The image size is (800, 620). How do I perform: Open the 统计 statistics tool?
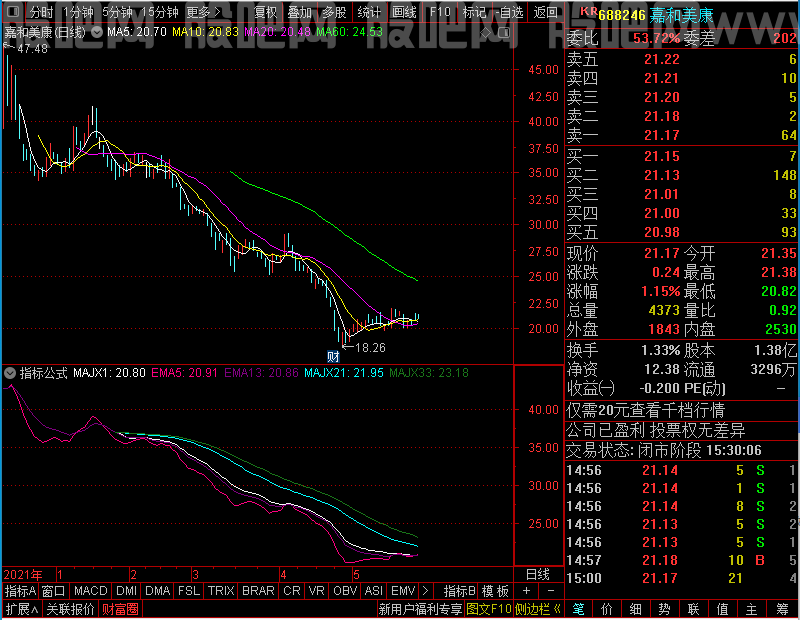(369, 12)
